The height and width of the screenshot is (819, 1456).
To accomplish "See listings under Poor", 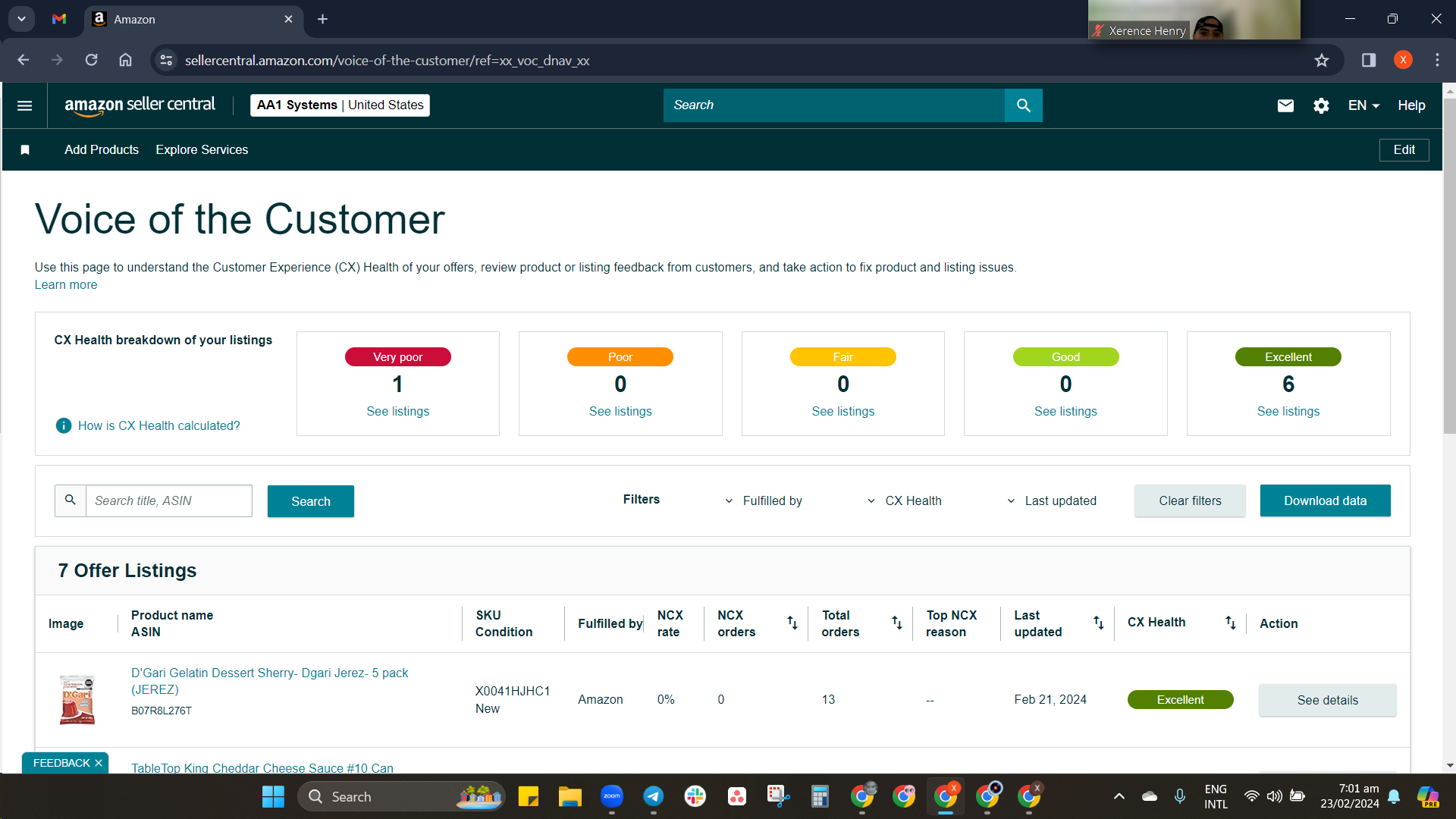I will click(x=620, y=411).
